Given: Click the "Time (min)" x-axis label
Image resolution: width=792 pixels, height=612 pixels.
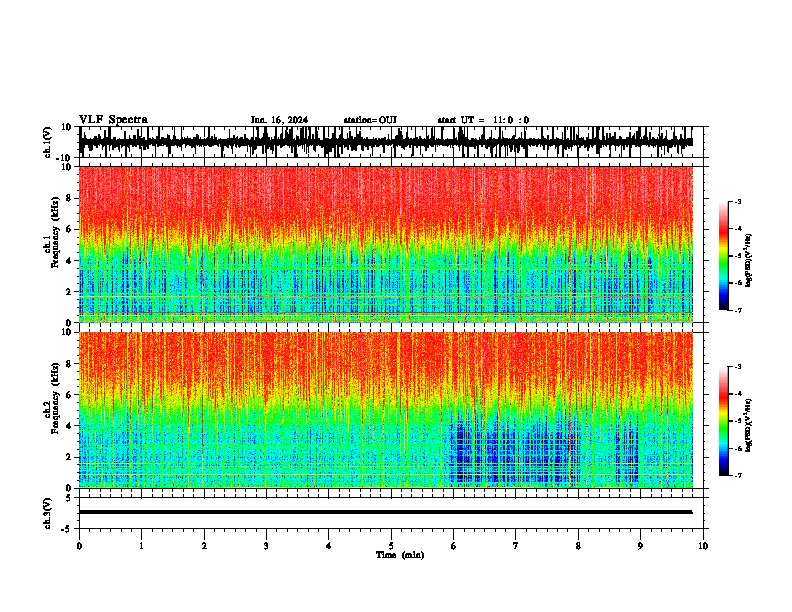Looking at the screenshot, I should point(400,555).
